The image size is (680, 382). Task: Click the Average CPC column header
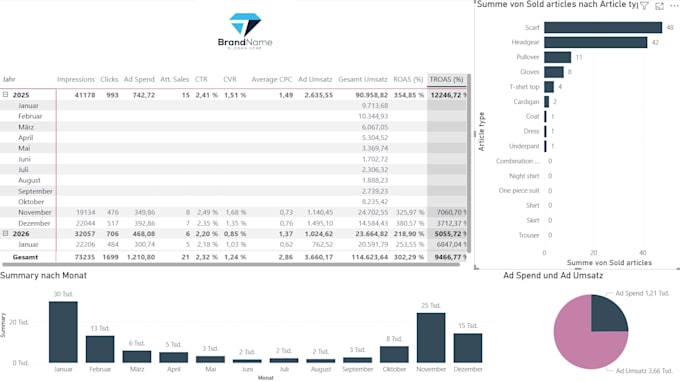[272, 79]
